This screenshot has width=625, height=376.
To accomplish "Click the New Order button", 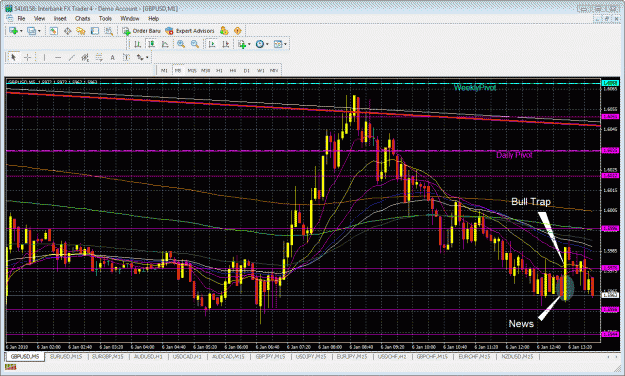I will 142,31.
